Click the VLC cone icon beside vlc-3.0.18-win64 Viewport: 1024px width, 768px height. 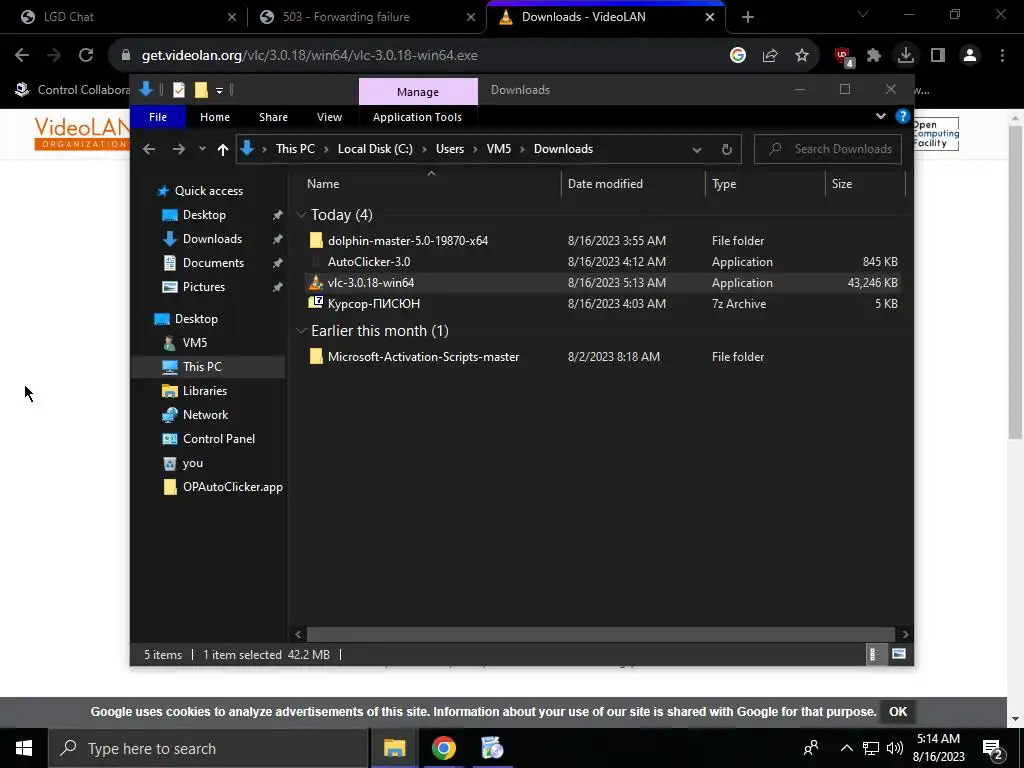316,283
